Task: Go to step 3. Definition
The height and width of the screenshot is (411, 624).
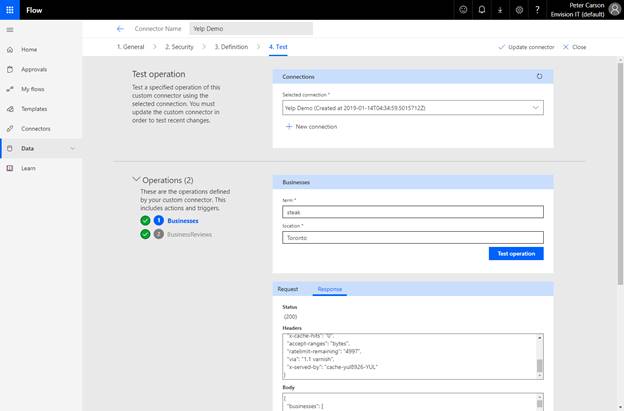Action: tap(231, 47)
